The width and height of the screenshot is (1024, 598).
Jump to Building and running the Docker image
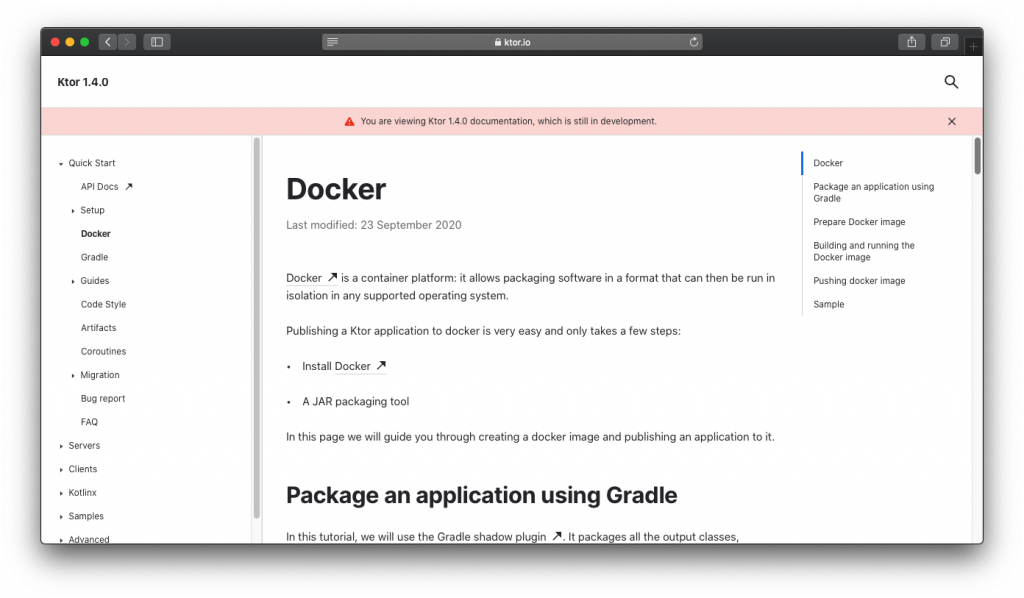click(x=863, y=251)
